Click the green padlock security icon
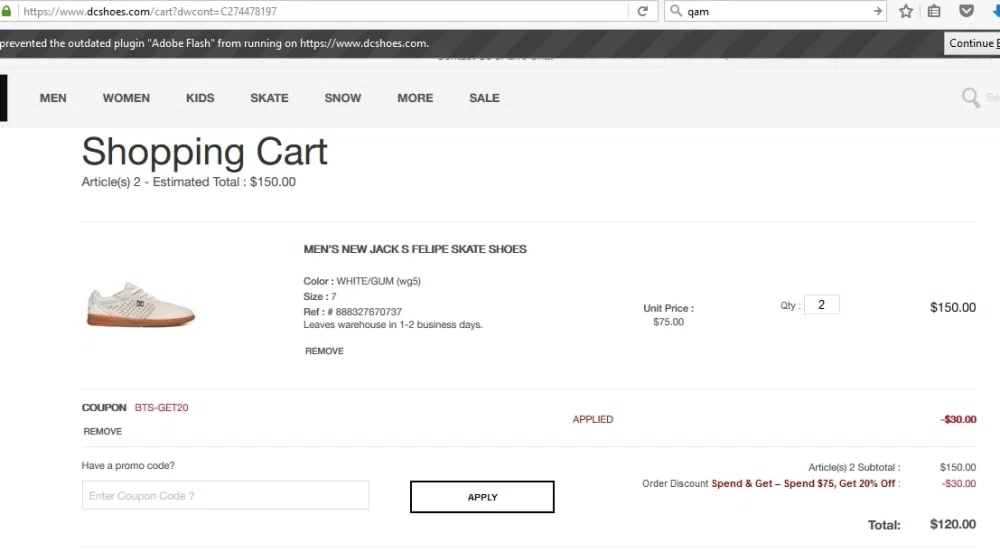 [x=6, y=11]
